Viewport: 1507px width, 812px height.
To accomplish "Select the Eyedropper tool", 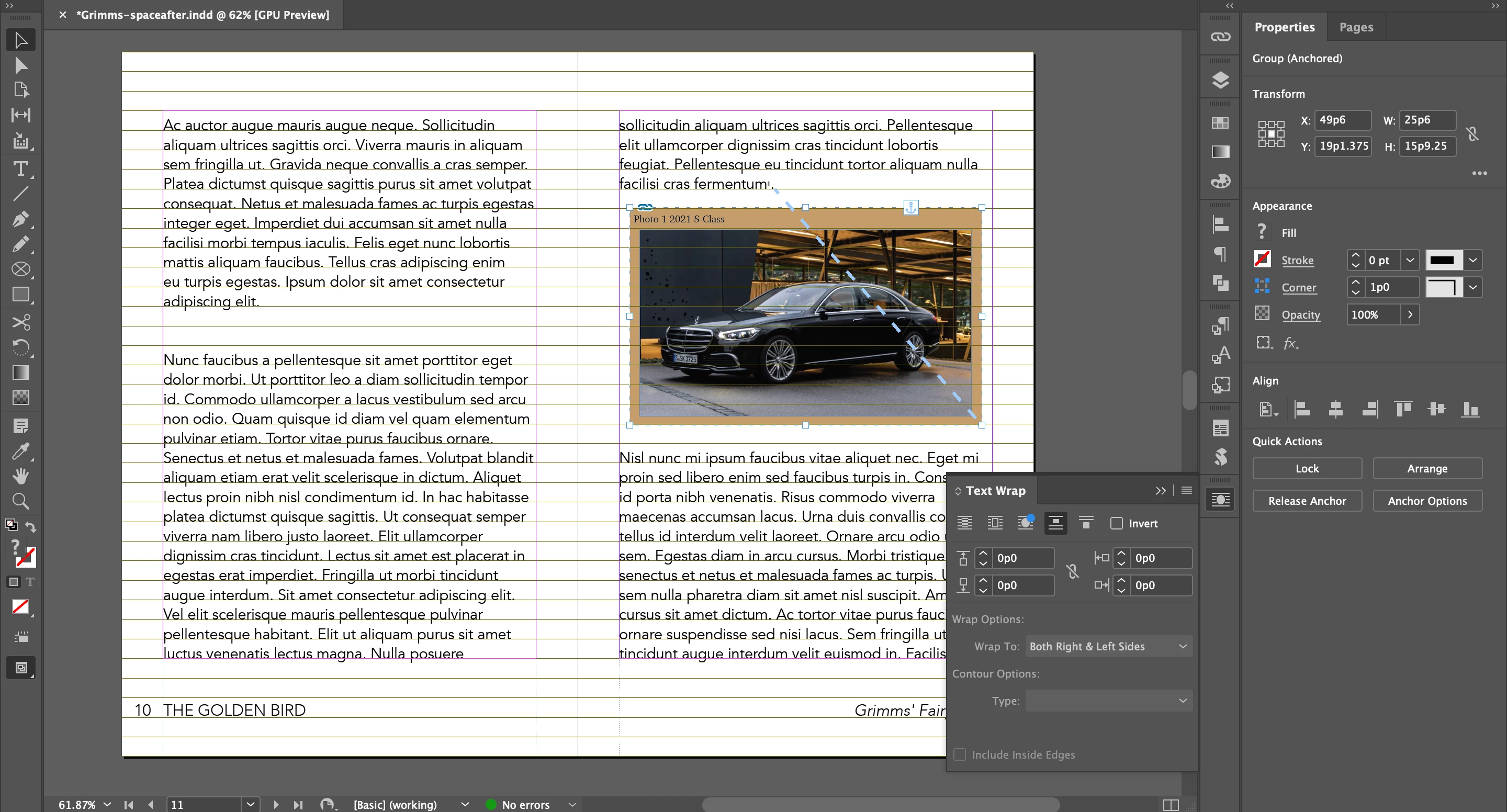I will 20,451.
